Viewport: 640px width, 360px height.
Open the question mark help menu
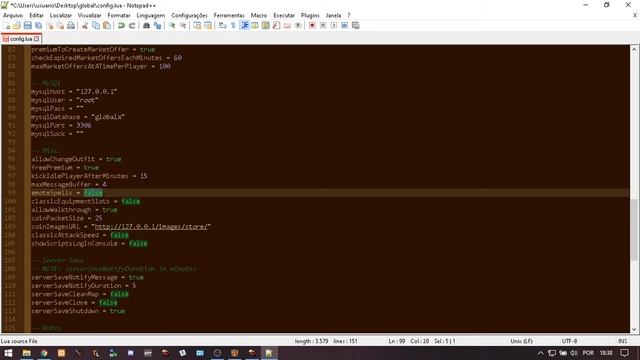pos(349,15)
